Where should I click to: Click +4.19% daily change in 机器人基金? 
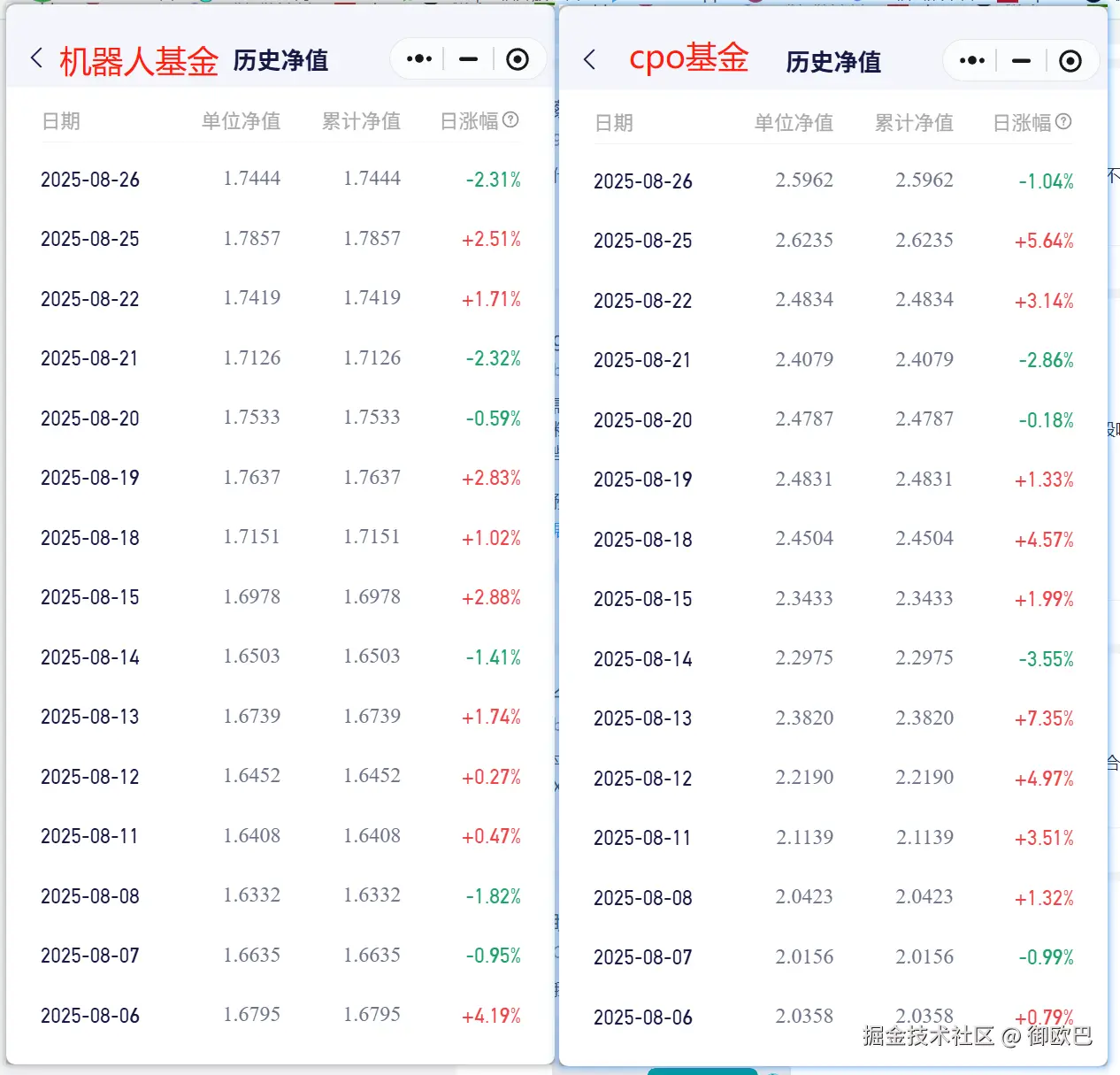491,1016
